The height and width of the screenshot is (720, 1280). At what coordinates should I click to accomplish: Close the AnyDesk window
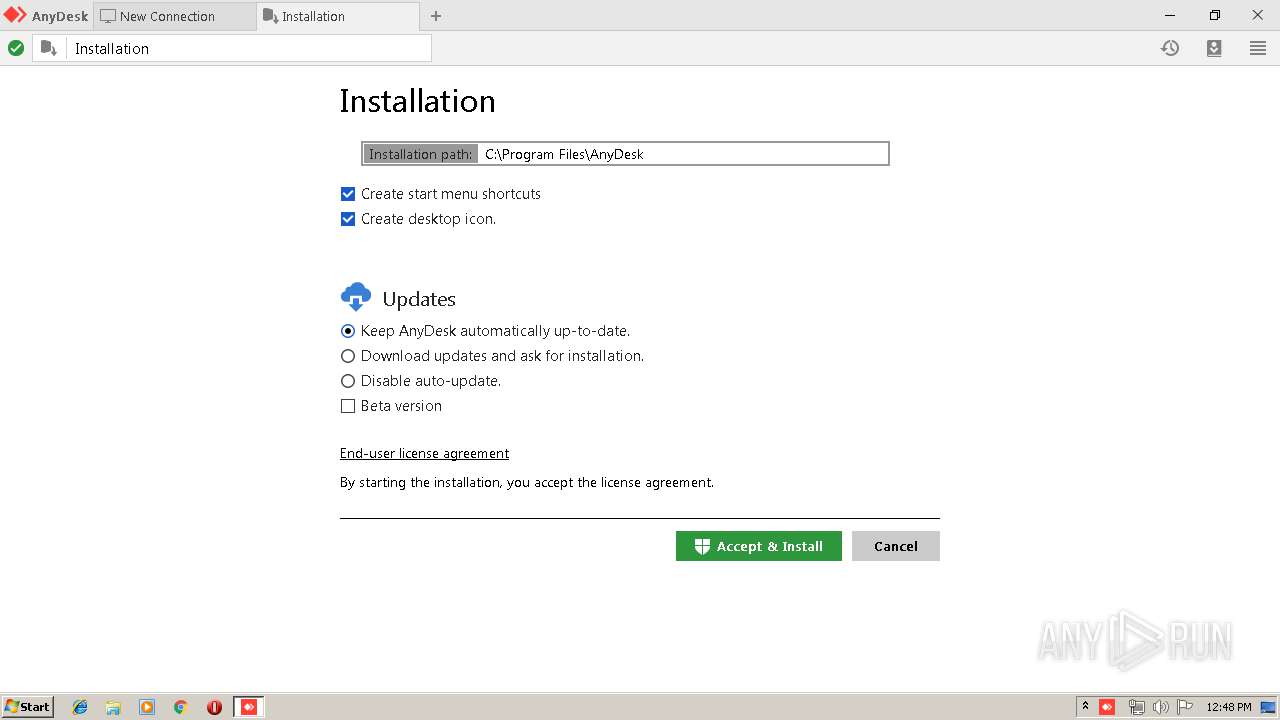[x=1258, y=15]
